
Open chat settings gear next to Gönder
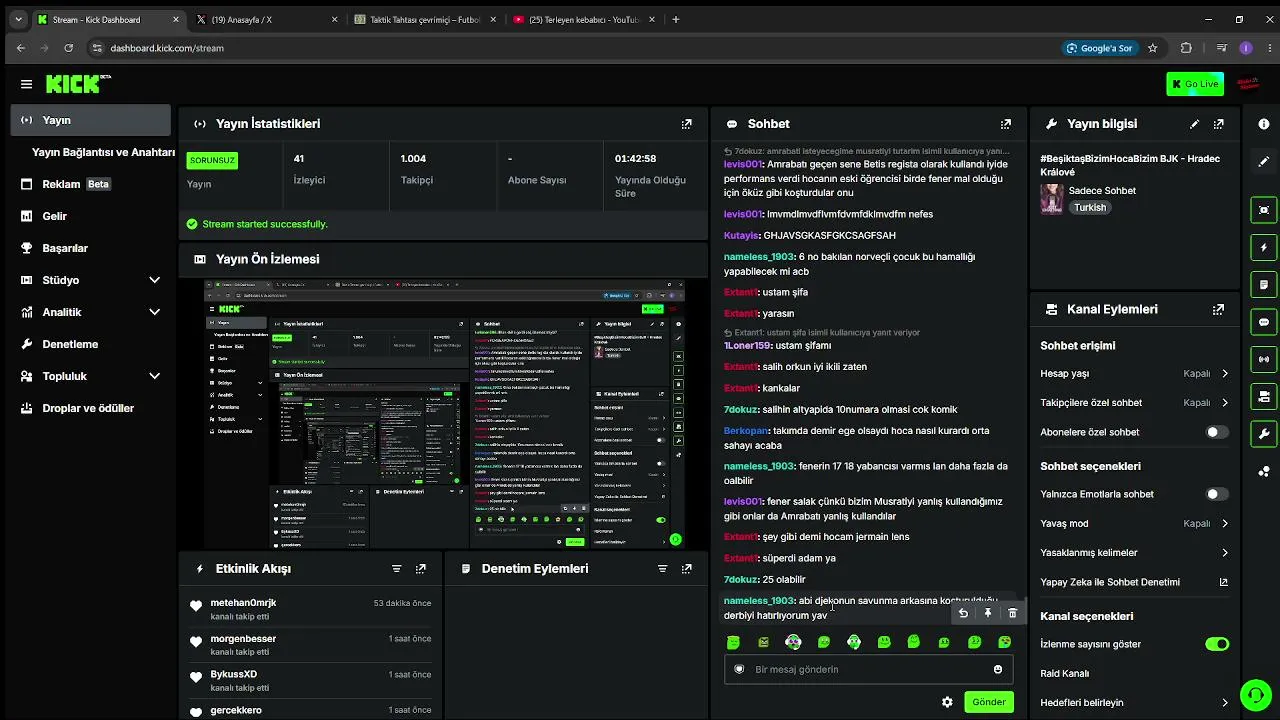click(947, 702)
